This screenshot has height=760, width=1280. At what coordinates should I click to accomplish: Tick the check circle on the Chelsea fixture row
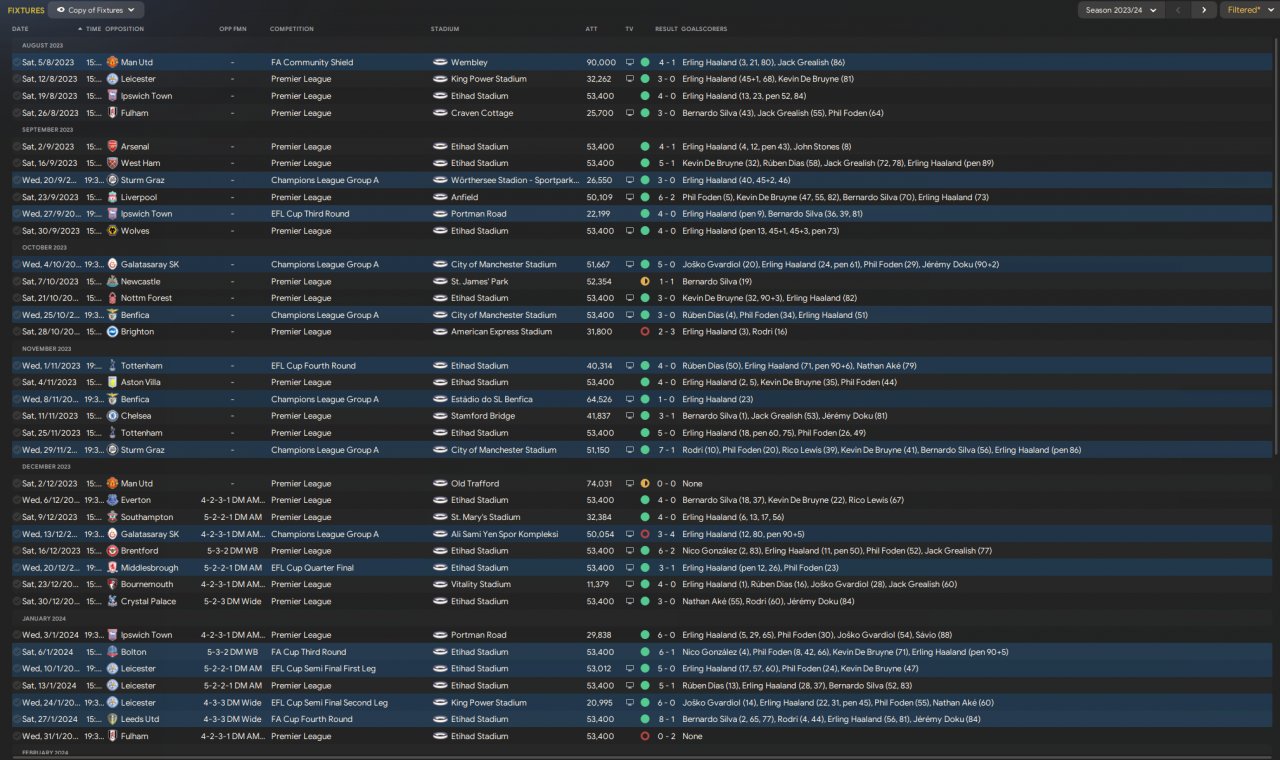pyautogui.click(x=16, y=416)
